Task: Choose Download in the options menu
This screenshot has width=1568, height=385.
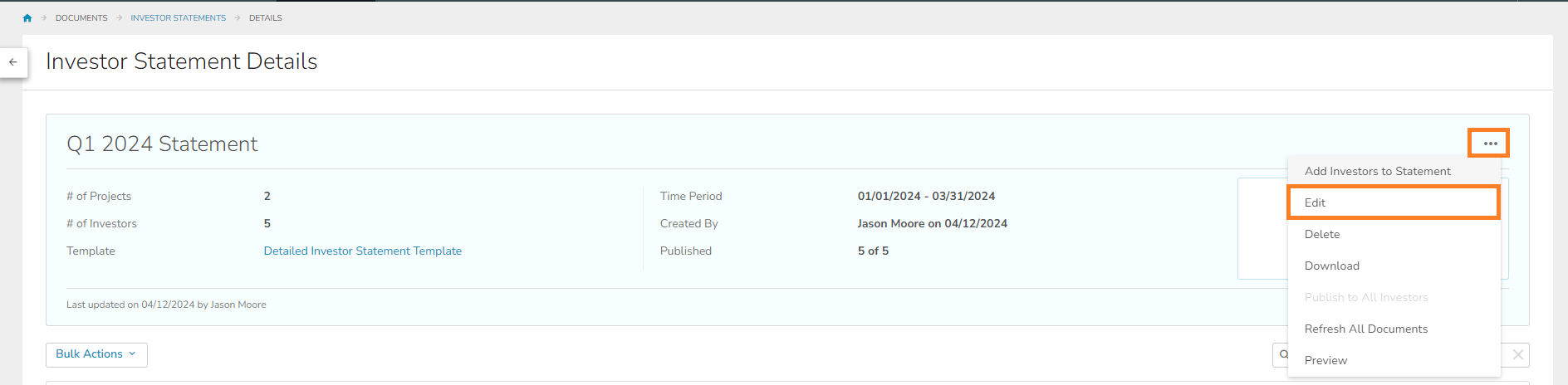Action: [x=1394, y=266]
